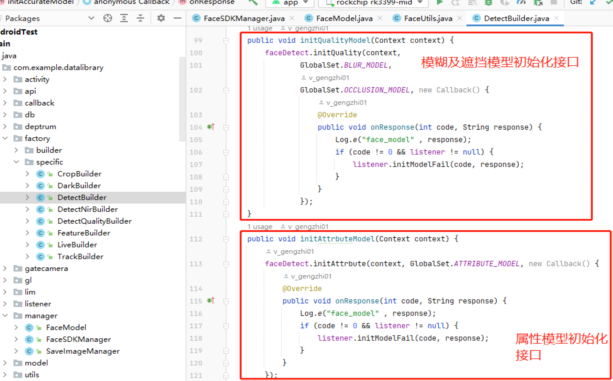The image size is (613, 381).
Task: Click the green Run button
Action: point(439,2)
